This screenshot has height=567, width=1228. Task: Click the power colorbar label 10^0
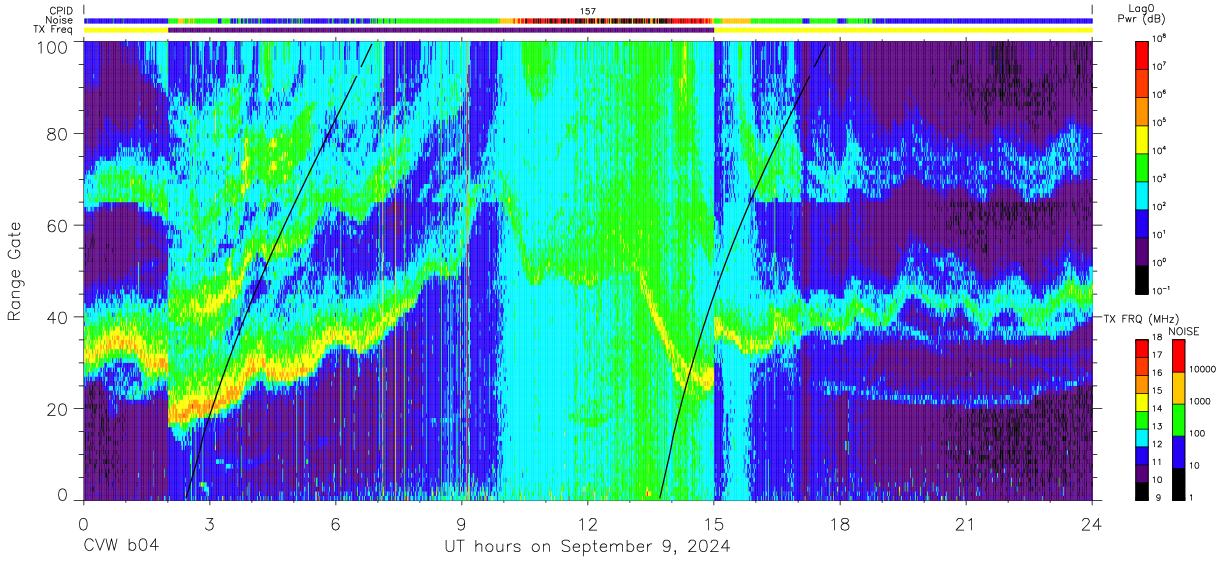pyautogui.click(x=1160, y=262)
